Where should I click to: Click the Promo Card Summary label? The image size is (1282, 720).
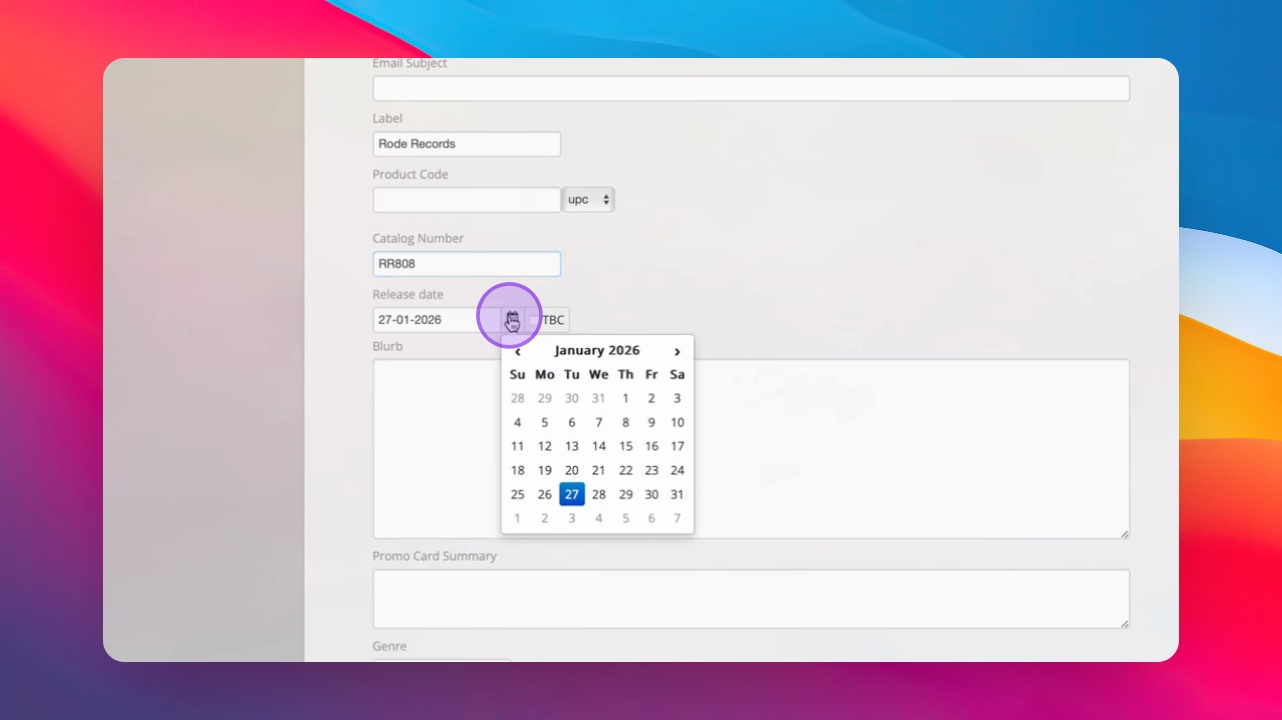(435, 556)
